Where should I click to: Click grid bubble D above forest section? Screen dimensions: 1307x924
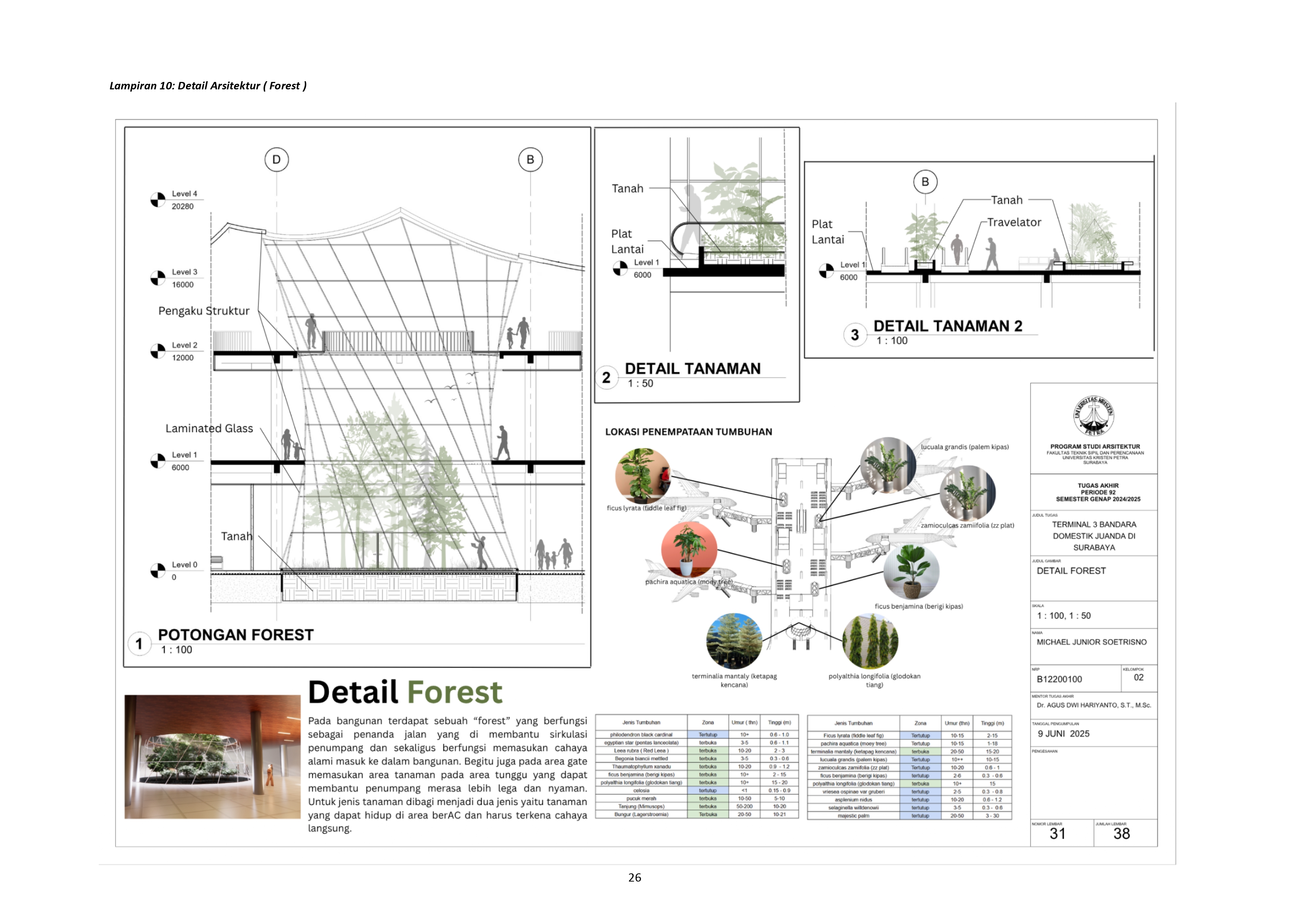(277, 160)
